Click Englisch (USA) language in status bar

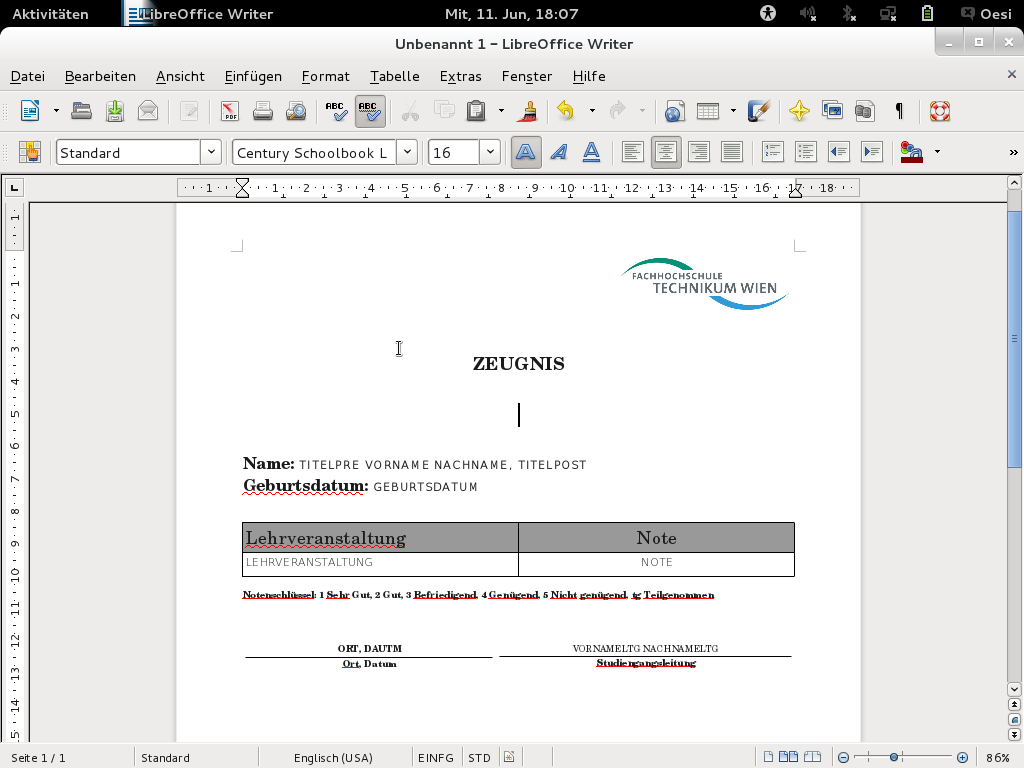(333, 758)
